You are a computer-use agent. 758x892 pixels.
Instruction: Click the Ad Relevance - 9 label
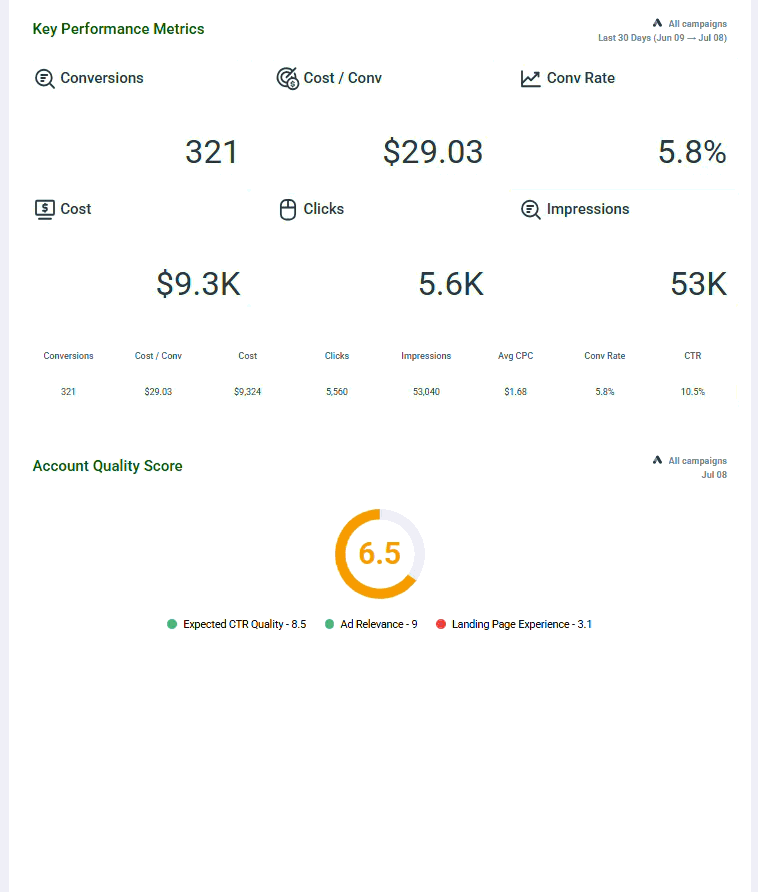[x=379, y=625]
